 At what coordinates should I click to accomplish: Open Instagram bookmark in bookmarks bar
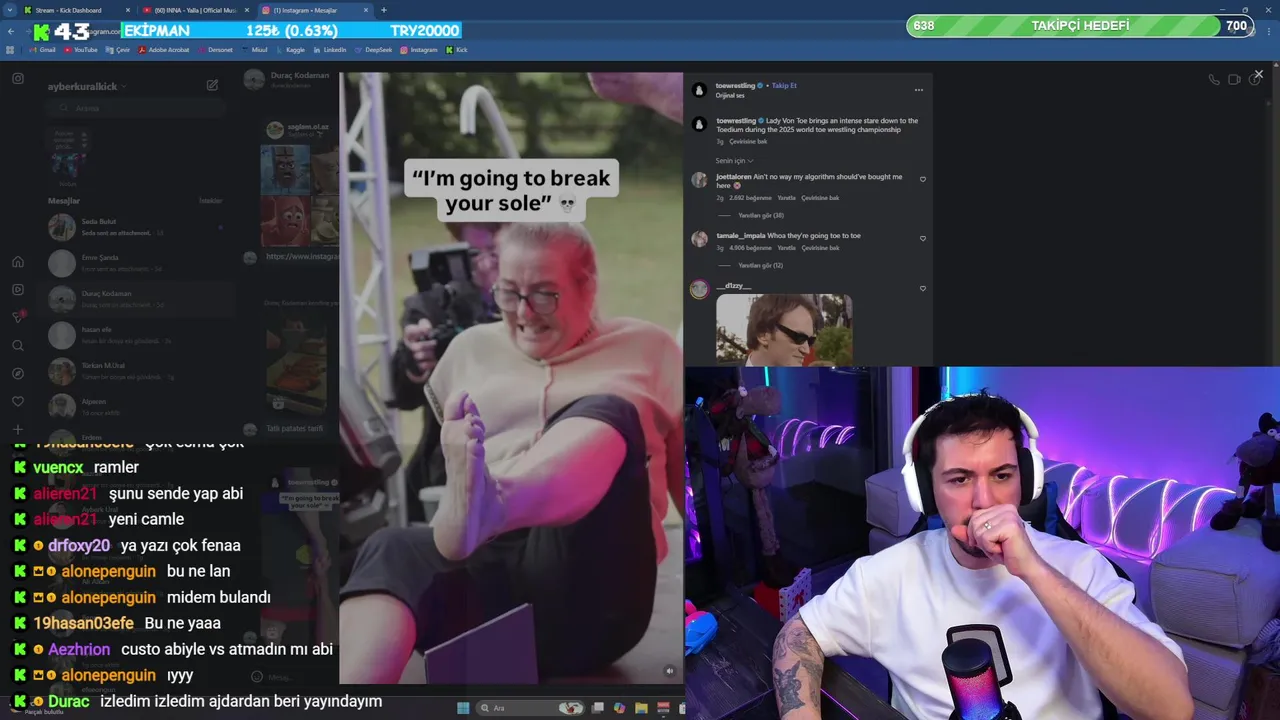419,49
